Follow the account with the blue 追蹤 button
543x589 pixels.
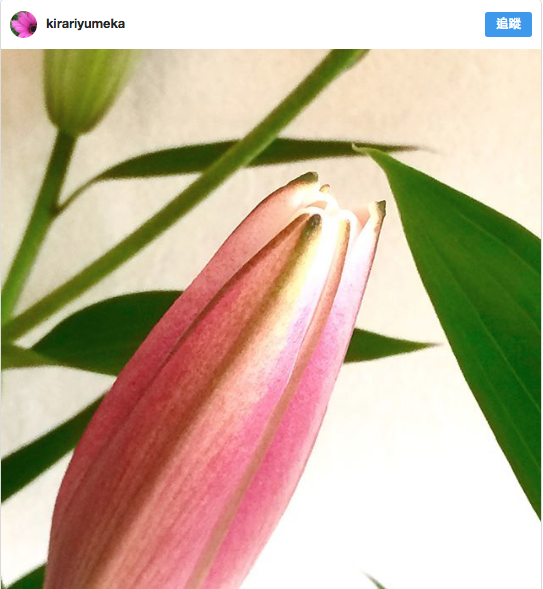[x=508, y=24]
